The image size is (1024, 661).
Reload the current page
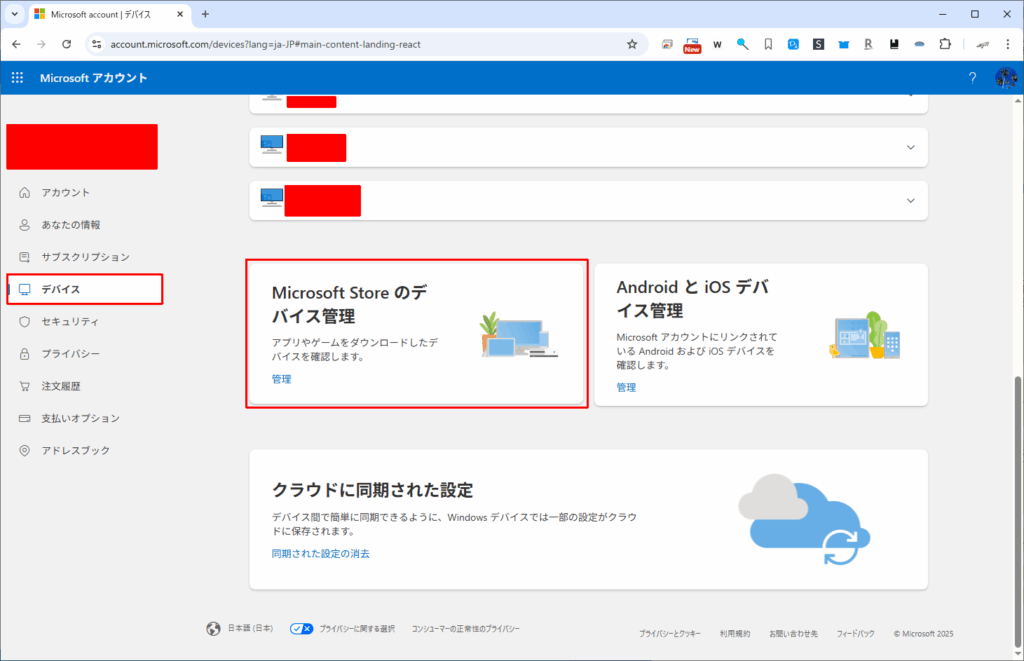(67, 44)
